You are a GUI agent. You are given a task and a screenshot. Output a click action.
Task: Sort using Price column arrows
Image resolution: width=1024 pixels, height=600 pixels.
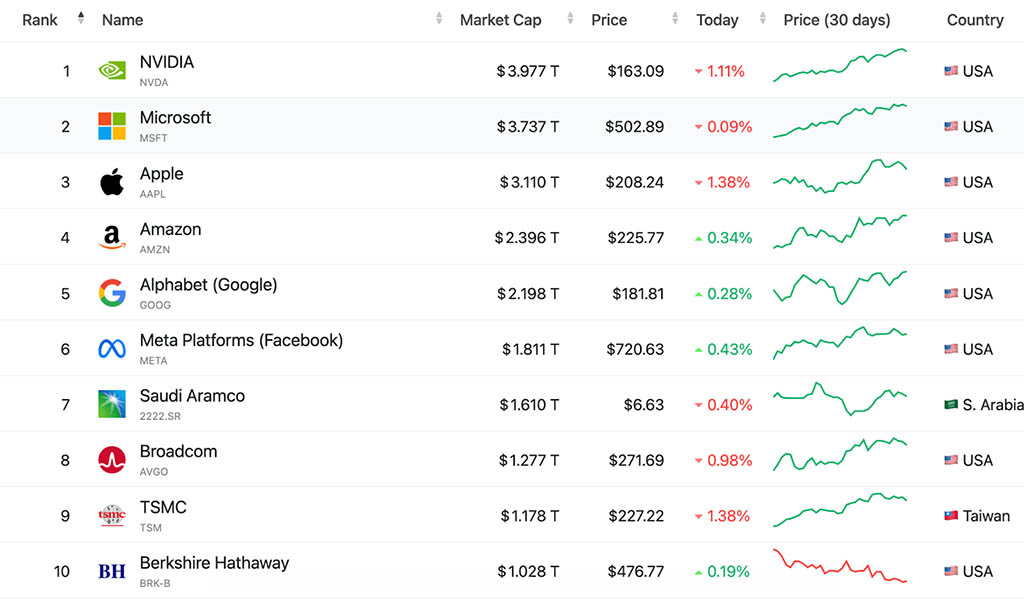click(x=675, y=18)
